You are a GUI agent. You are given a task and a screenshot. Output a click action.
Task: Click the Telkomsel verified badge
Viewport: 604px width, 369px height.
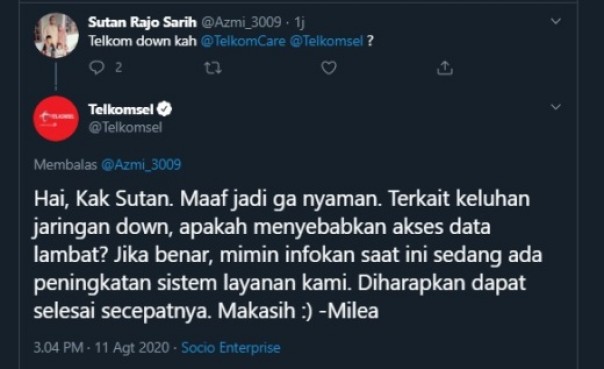164,109
